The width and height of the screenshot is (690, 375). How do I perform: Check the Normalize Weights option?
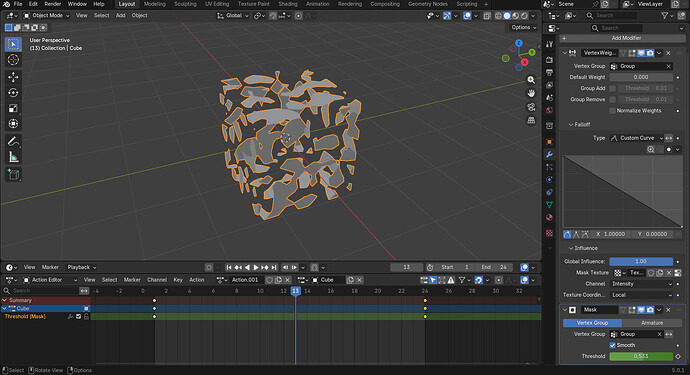[x=612, y=110]
